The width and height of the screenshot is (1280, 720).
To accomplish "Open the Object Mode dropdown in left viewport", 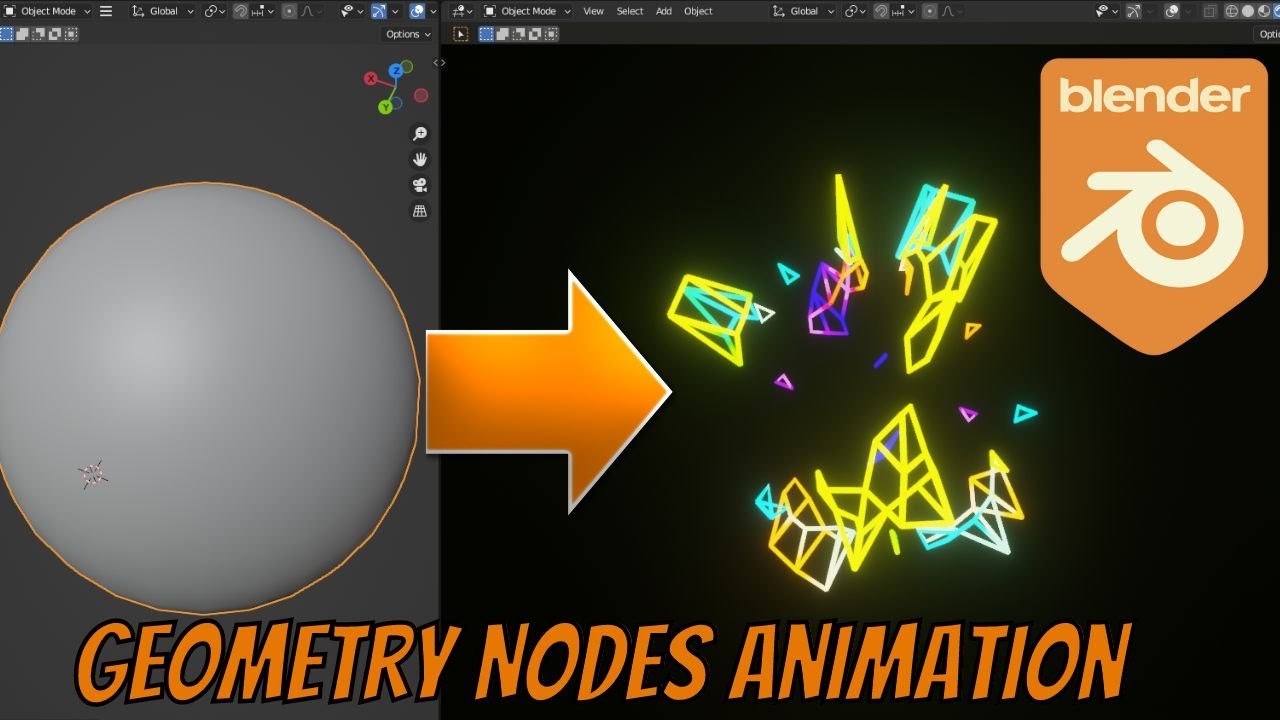I will coord(47,11).
